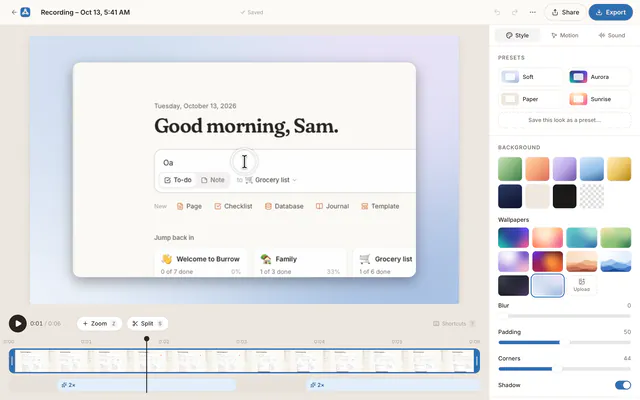
Task: Click the left trim handle of the clip
Action: click(x=12, y=361)
